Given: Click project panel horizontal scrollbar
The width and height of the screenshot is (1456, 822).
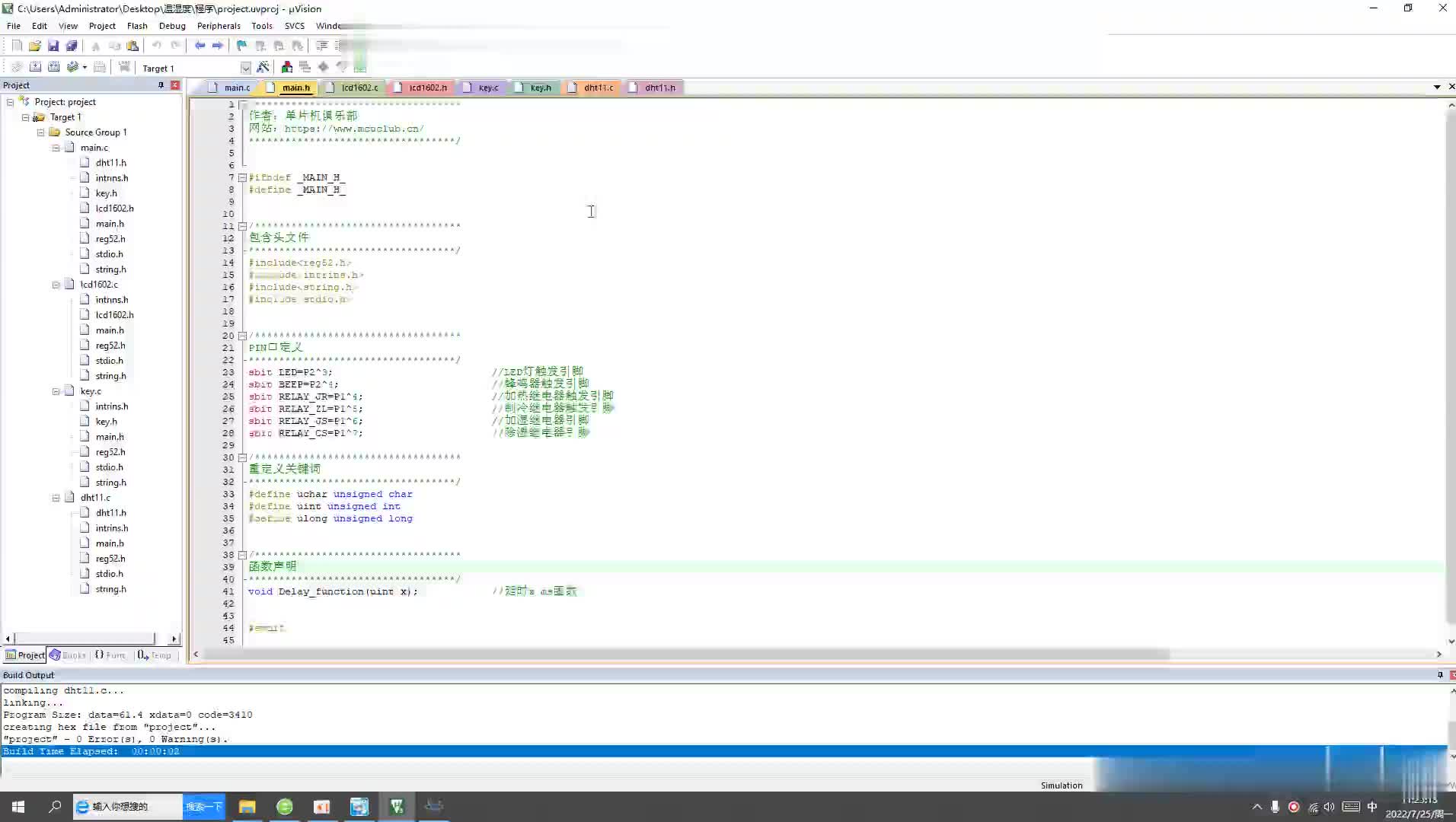Looking at the screenshot, I should pyautogui.click(x=85, y=639).
